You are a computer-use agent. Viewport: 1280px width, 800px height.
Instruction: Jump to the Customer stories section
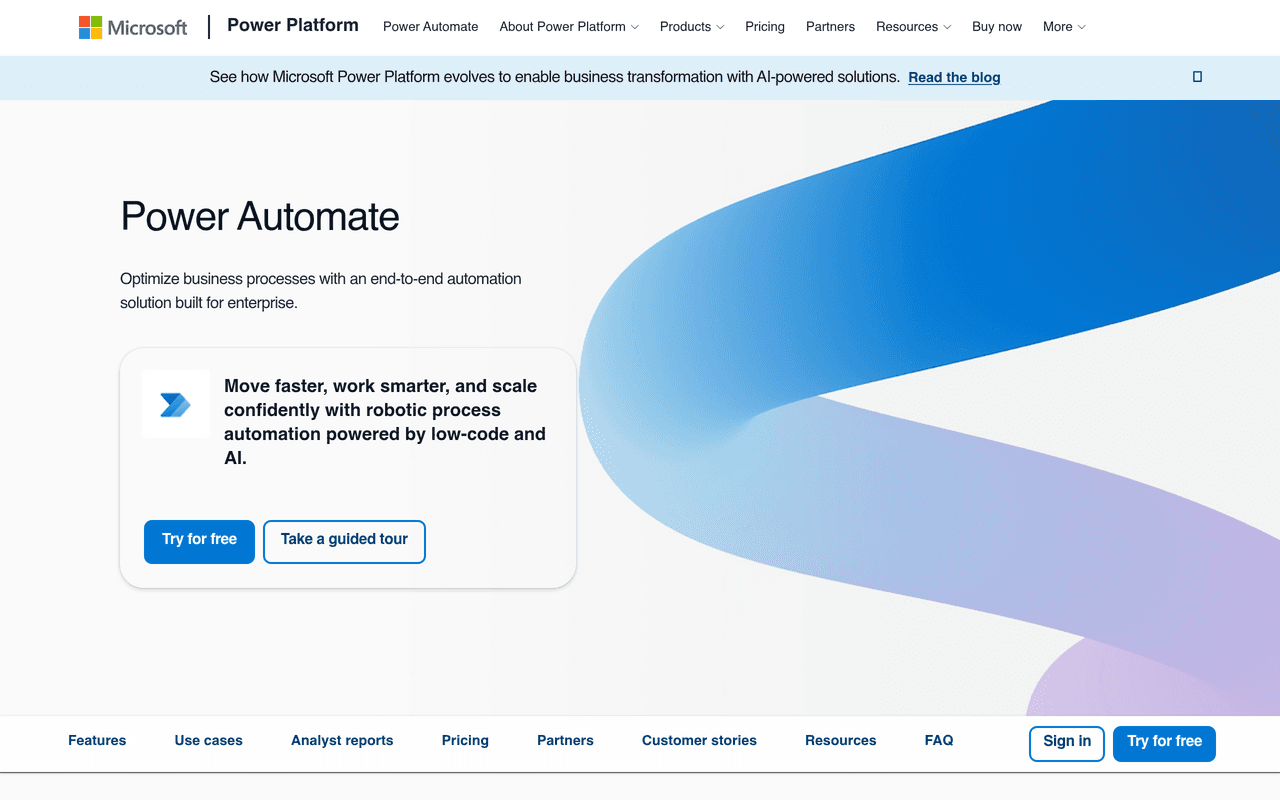pyautogui.click(x=699, y=741)
